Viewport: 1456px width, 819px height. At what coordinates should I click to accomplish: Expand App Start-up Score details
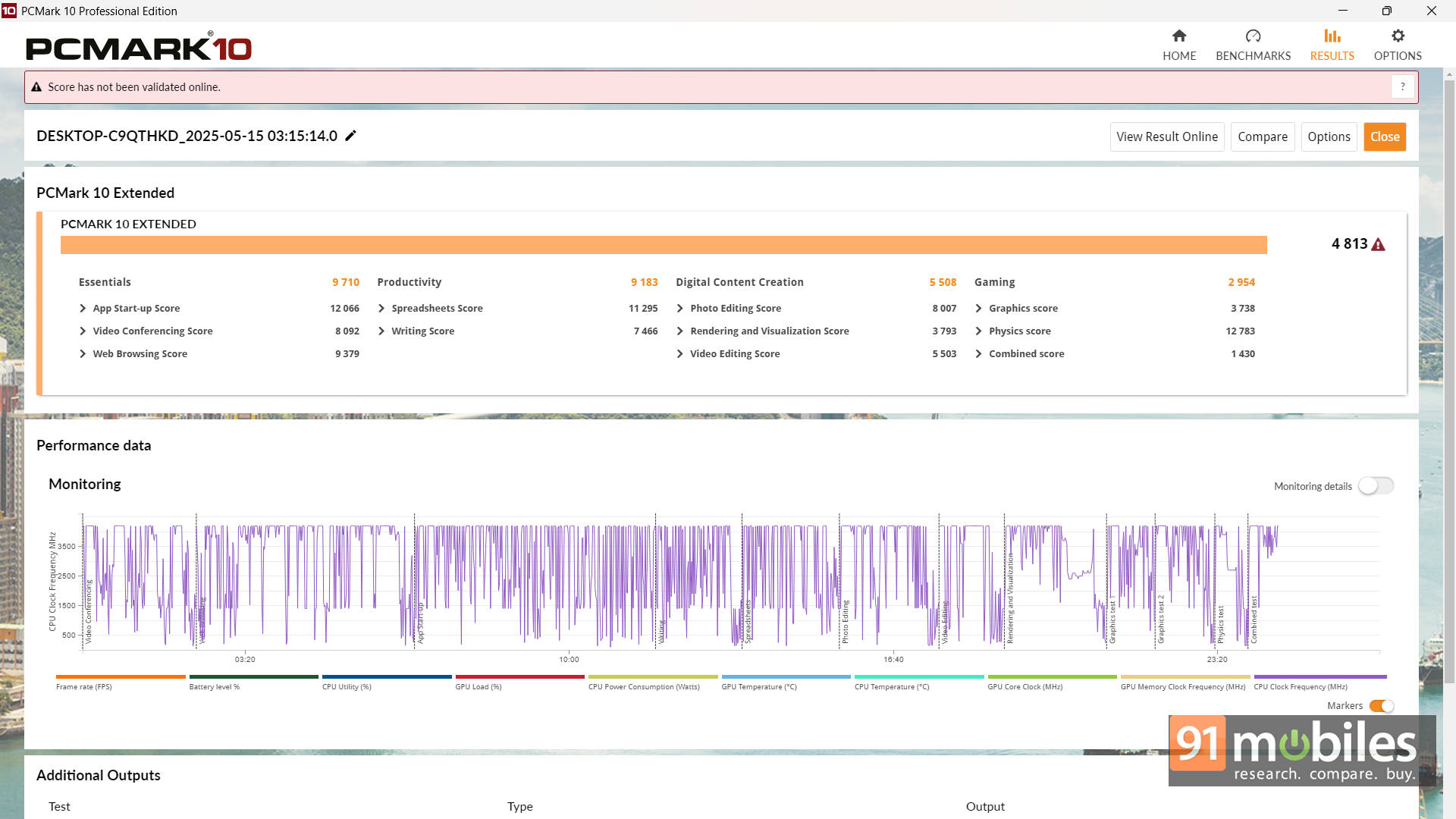click(x=83, y=308)
